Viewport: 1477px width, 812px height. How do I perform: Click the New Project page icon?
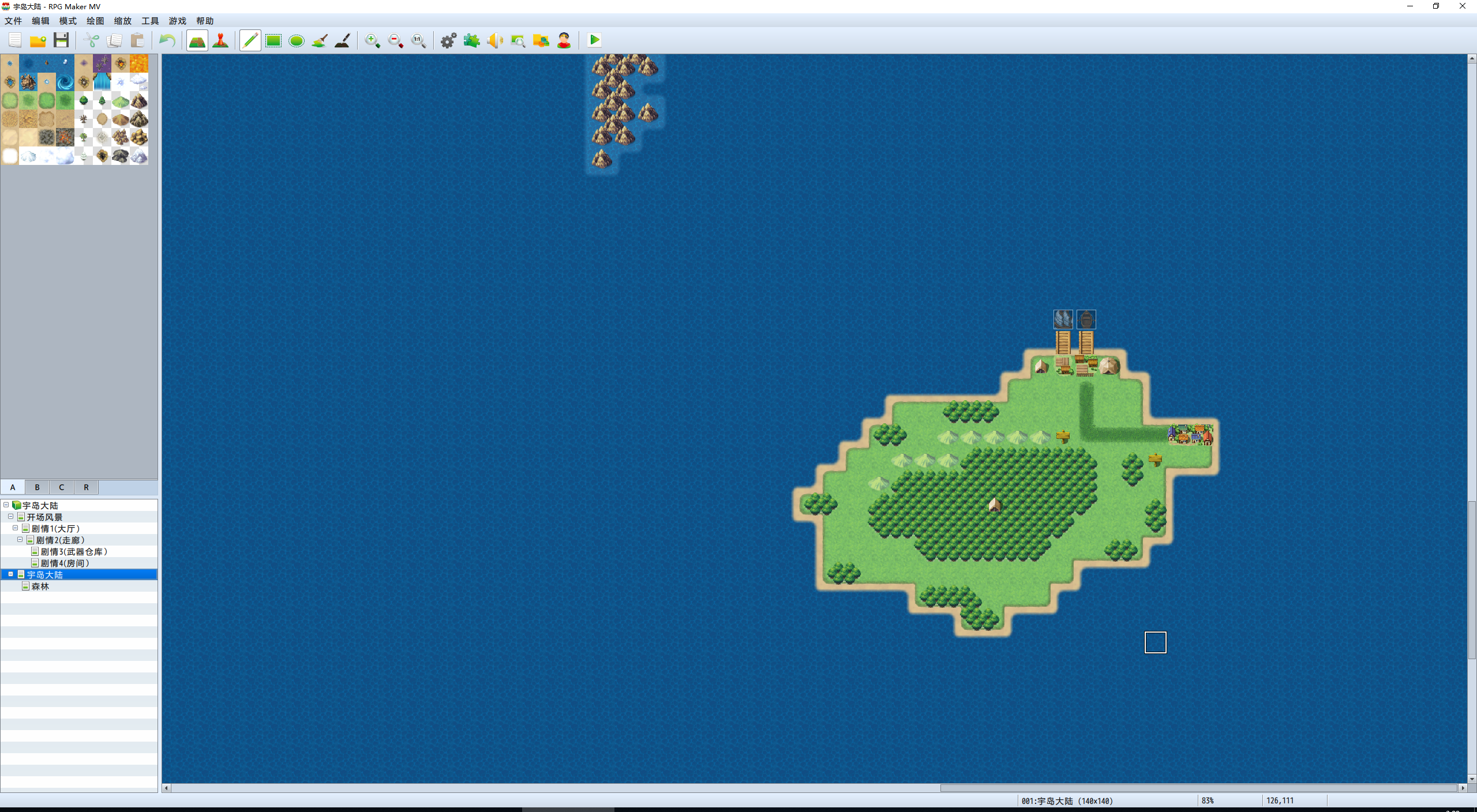15,40
